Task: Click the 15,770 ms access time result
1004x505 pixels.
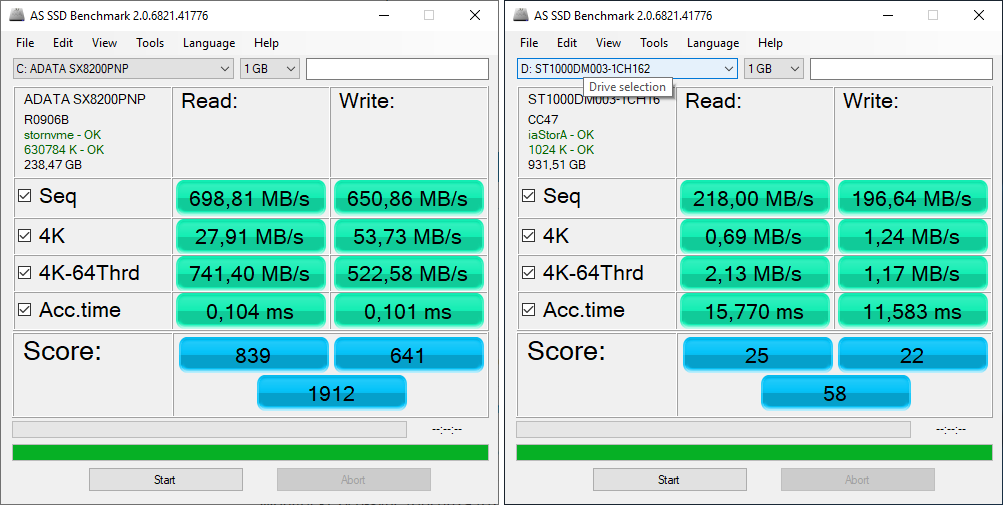Action: [x=754, y=311]
